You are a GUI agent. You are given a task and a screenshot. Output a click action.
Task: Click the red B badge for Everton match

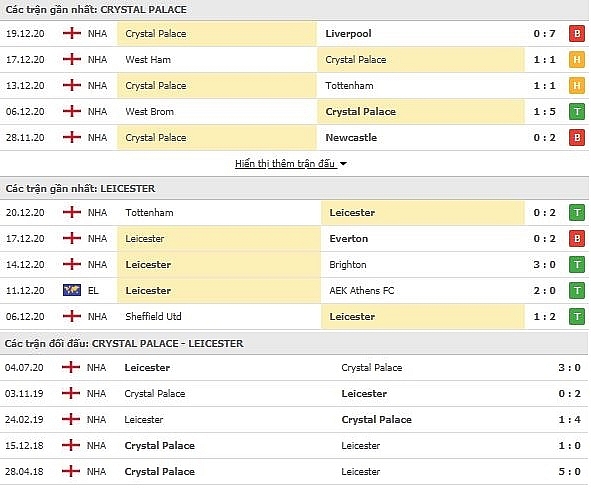pos(577,239)
